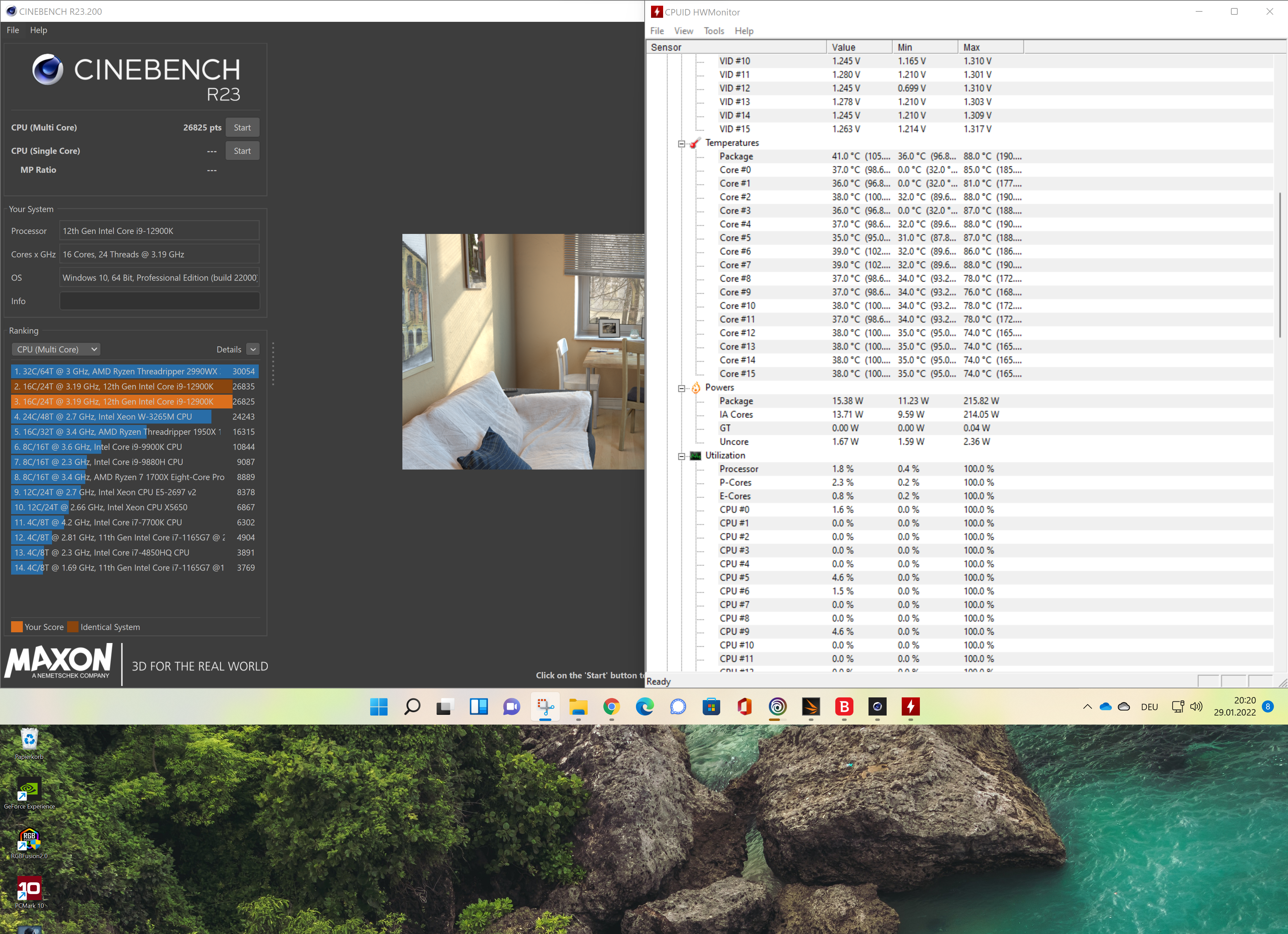The width and height of the screenshot is (1288, 934).
Task: Collapse the Utilization tree section
Action: pos(682,456)
